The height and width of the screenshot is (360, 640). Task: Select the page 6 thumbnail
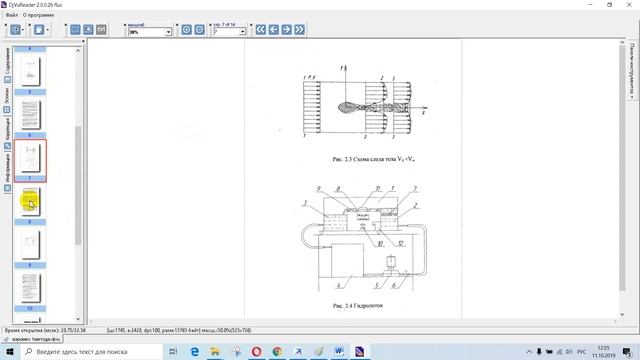(x=30, y=115)
